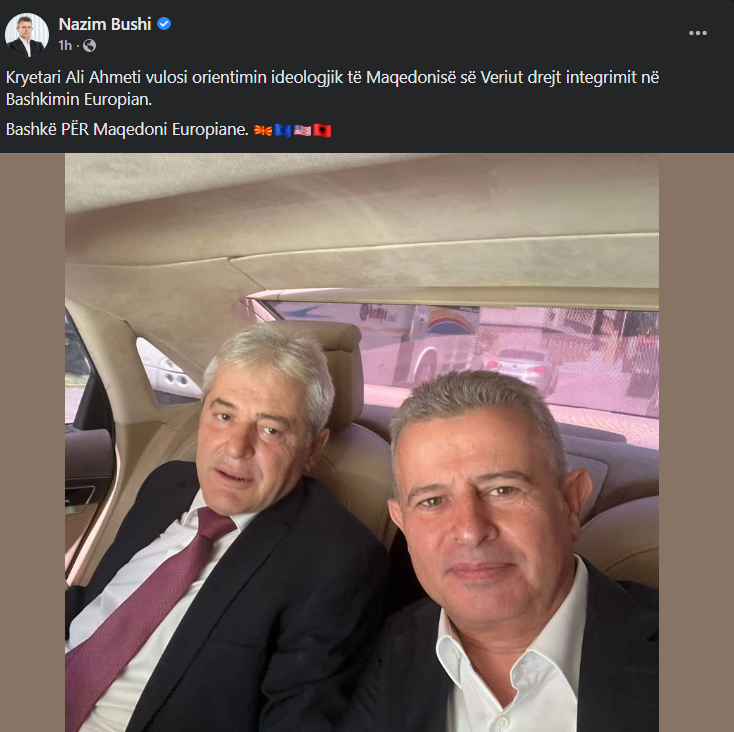Open the 1h timestamp link
This screenshot has width=734, height=732.
coord(65,45)
